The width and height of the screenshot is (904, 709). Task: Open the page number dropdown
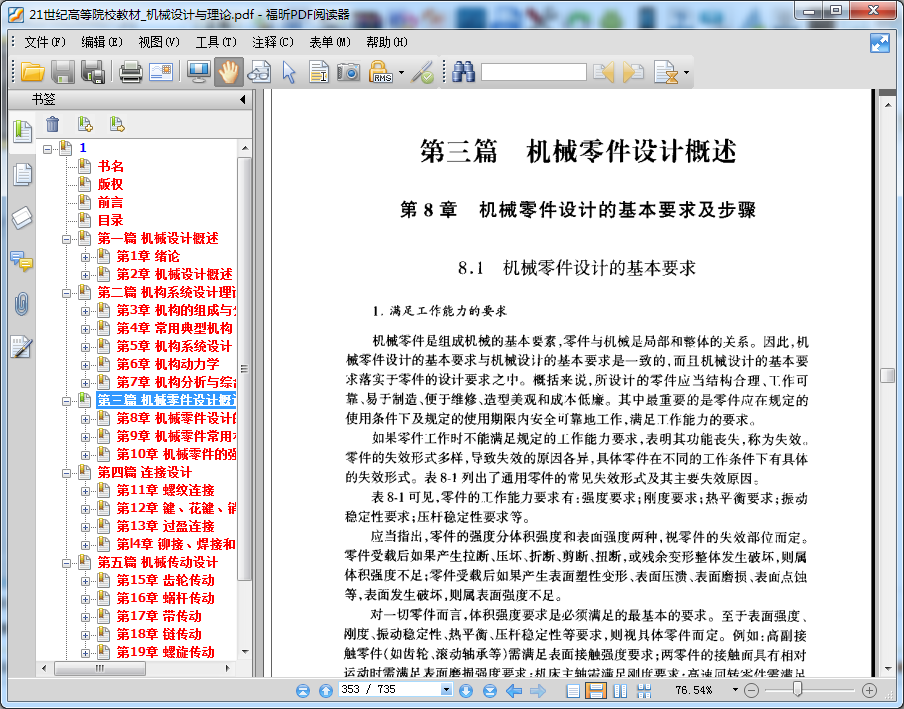point(446,689)
